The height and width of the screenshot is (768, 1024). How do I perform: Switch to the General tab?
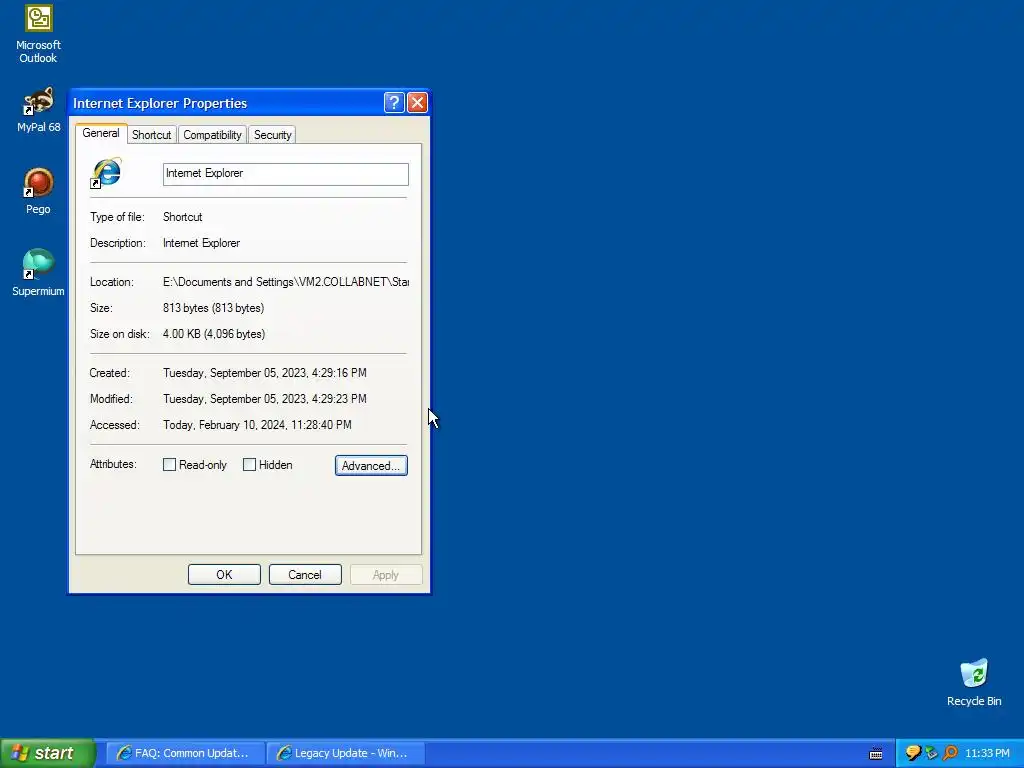point(101,133)
